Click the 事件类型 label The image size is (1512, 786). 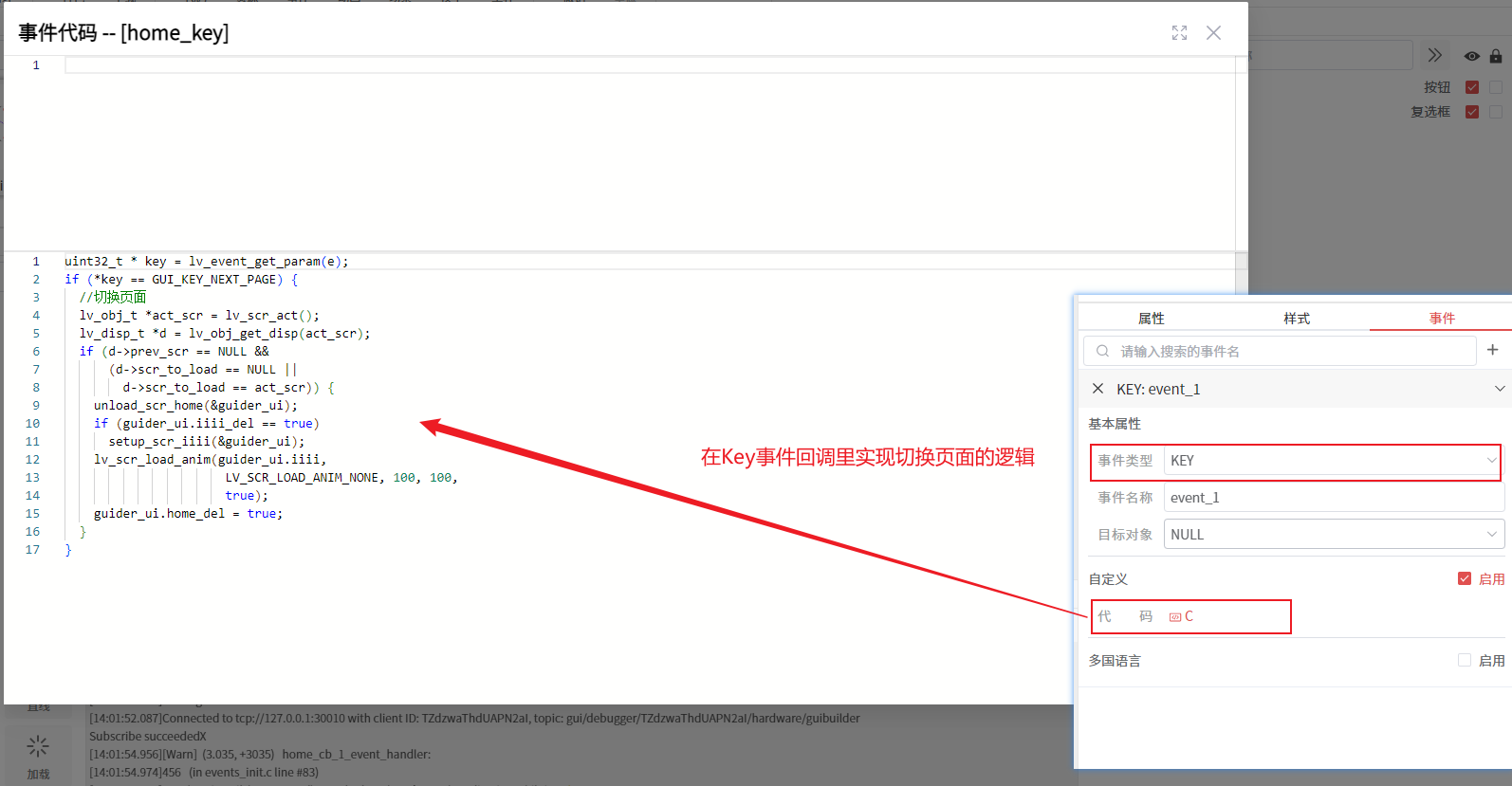coord(1125,461)
